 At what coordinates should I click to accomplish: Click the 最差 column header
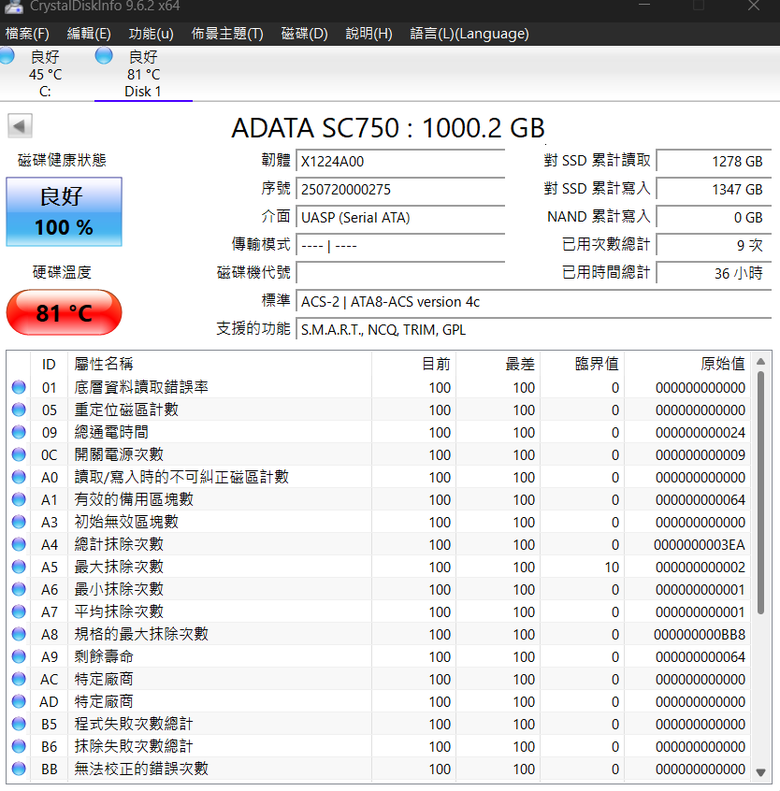(498, 364)
